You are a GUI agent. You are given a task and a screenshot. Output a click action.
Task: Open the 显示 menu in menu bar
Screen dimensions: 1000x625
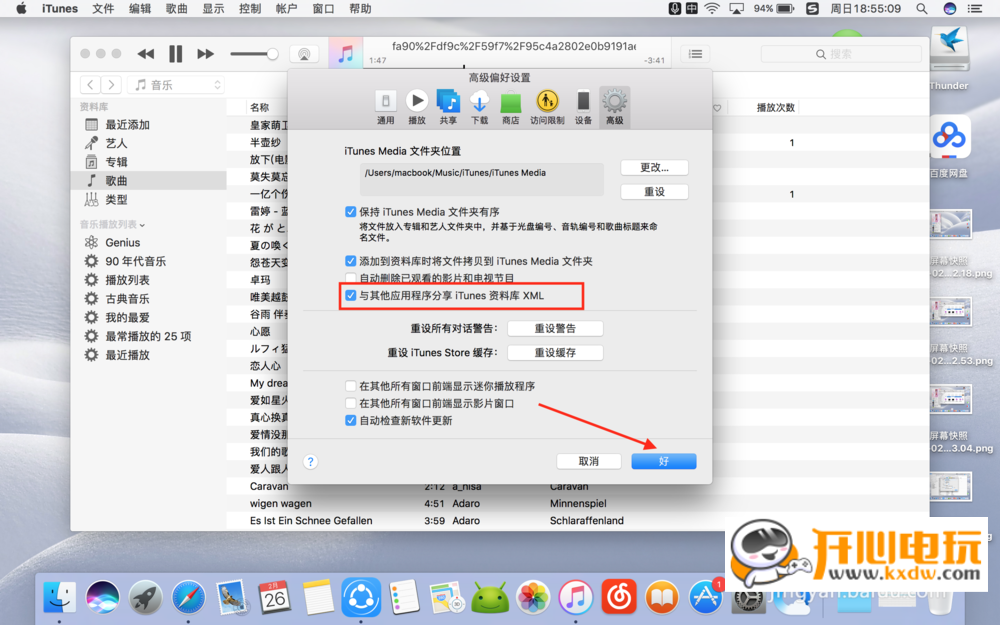coord(213,9)
